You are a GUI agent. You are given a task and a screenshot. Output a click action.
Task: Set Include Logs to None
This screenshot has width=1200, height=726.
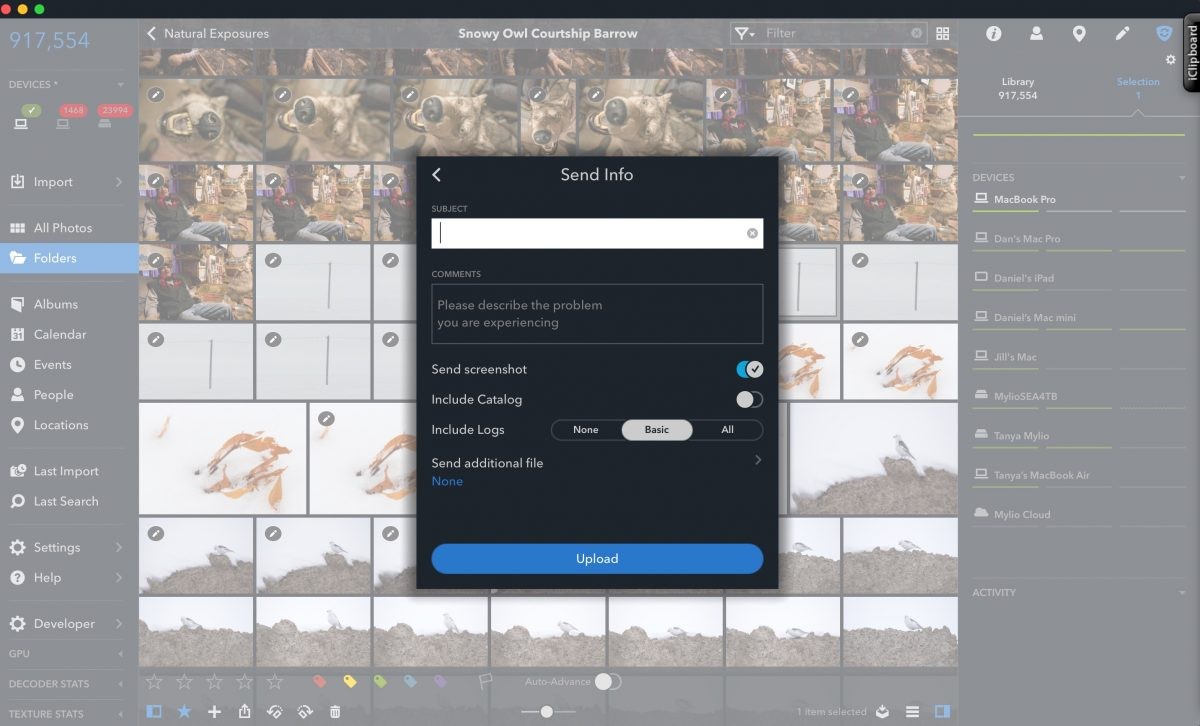(x=586, y=429)
